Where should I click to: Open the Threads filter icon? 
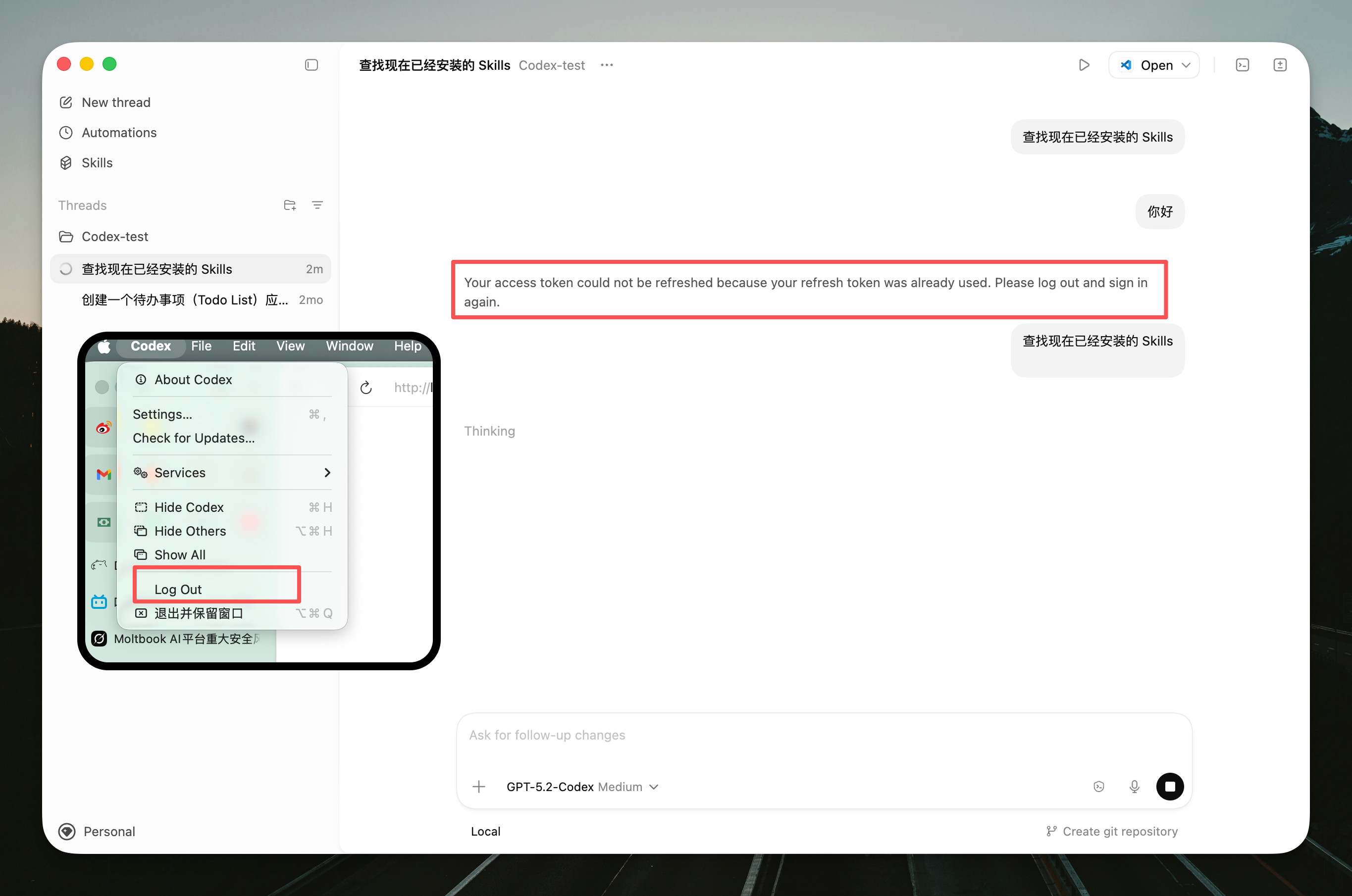[x=317, y=205]
